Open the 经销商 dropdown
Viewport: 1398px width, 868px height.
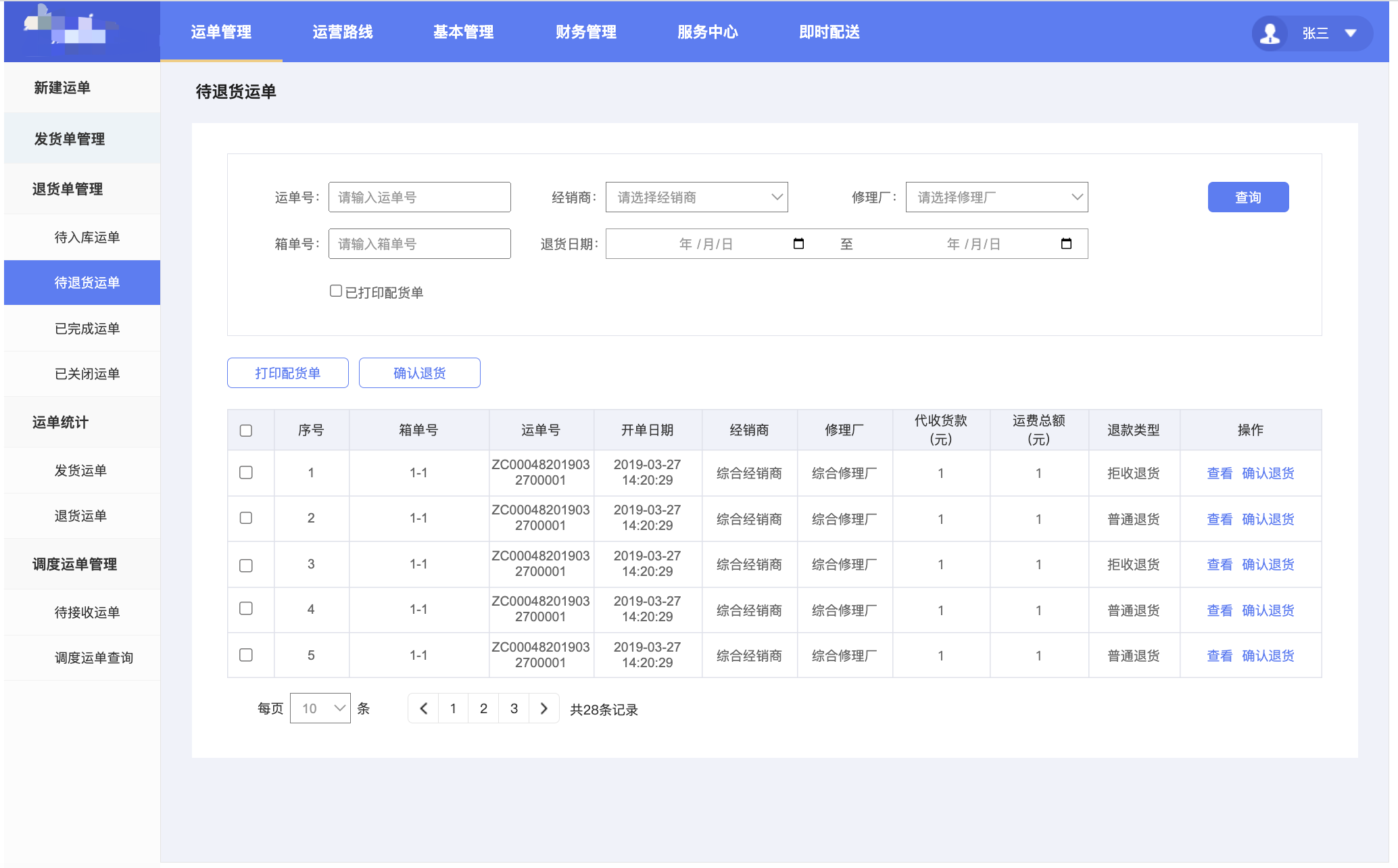tap(697, 197)
